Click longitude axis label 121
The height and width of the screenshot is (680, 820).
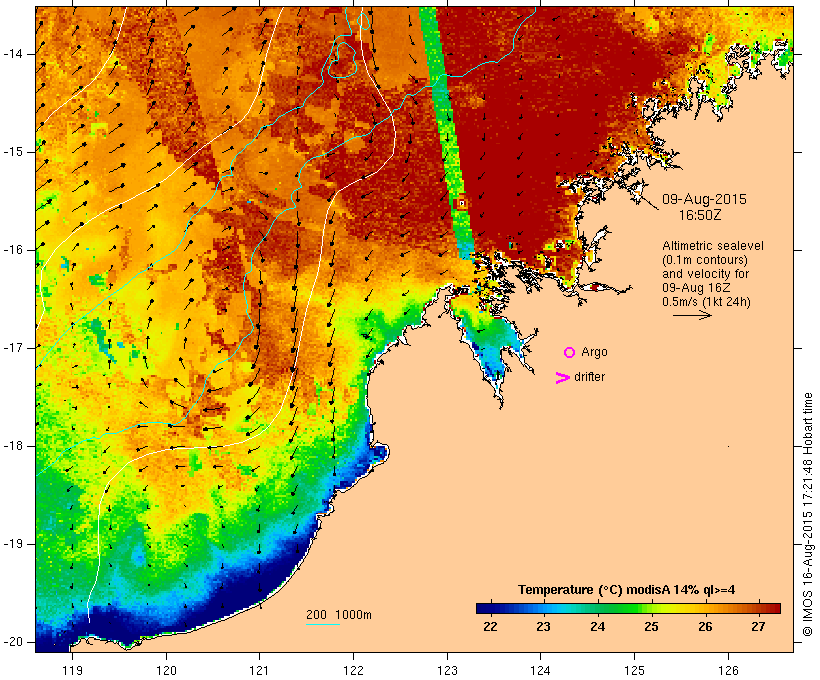(260, 671)
